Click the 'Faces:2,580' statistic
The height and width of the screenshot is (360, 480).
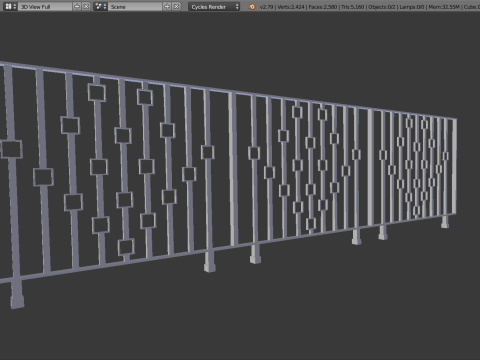(x=322, y=7)
